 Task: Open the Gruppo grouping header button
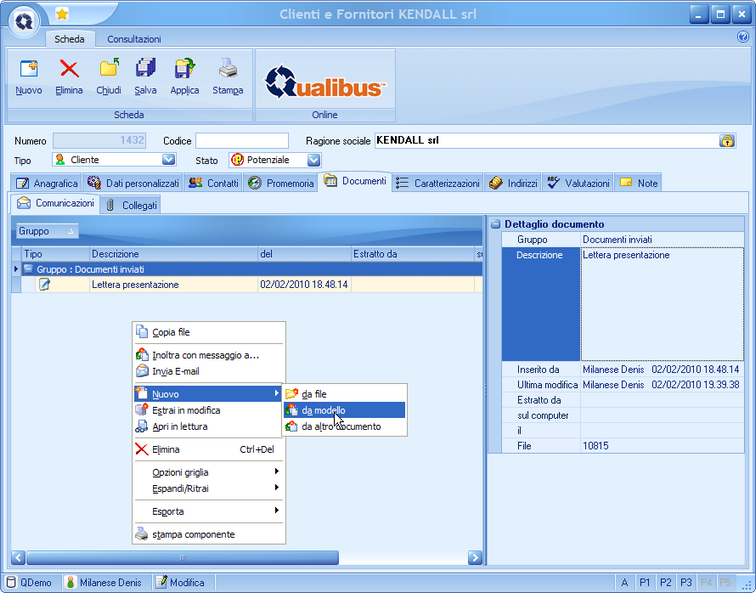tap(47, 231)
